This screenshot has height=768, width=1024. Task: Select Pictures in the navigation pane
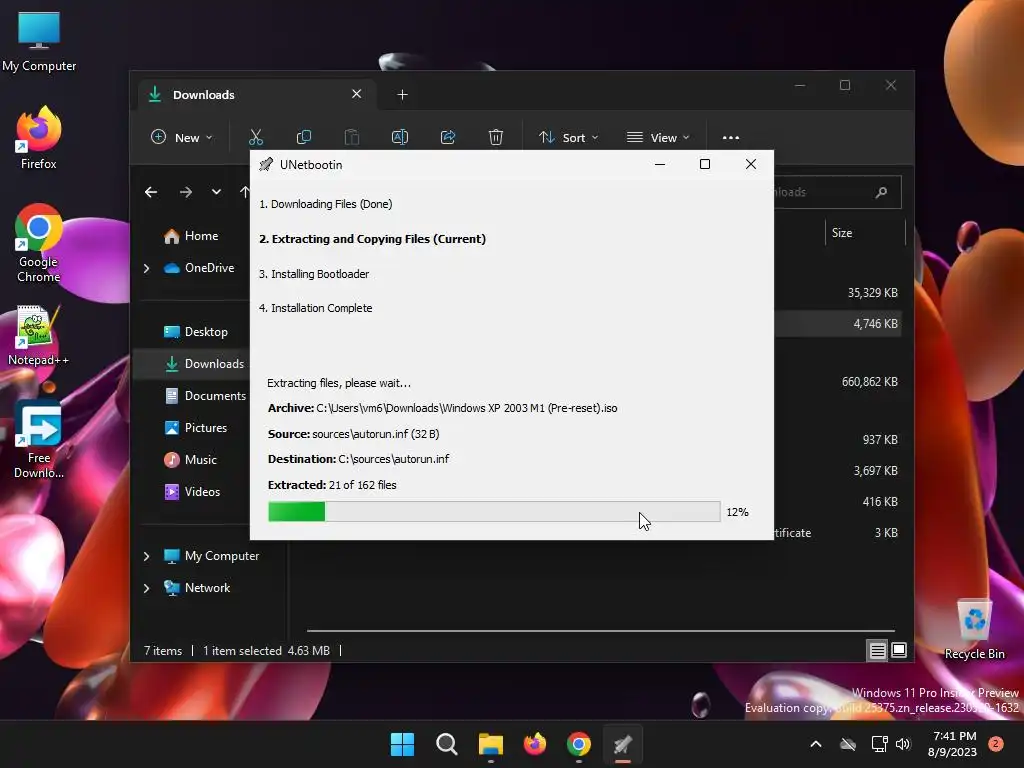pos(195,428)
